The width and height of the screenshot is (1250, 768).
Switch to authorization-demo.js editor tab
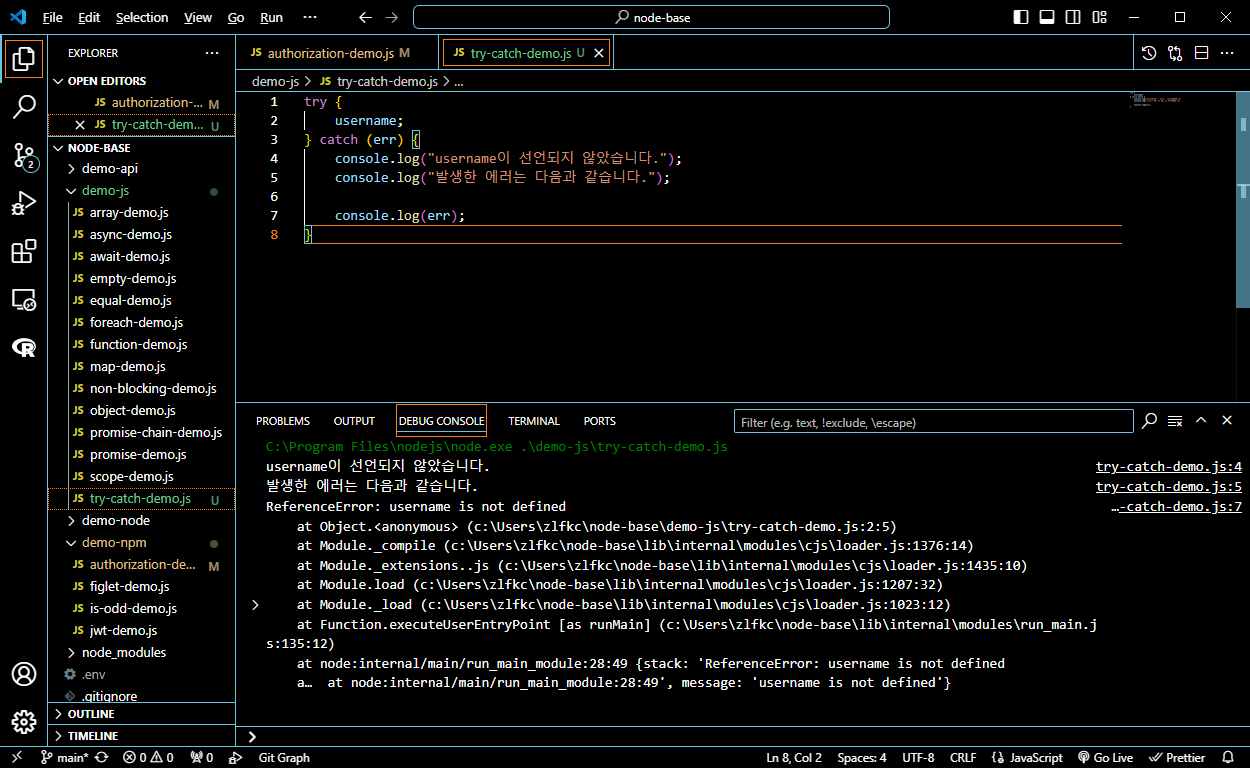pos(337,53)
